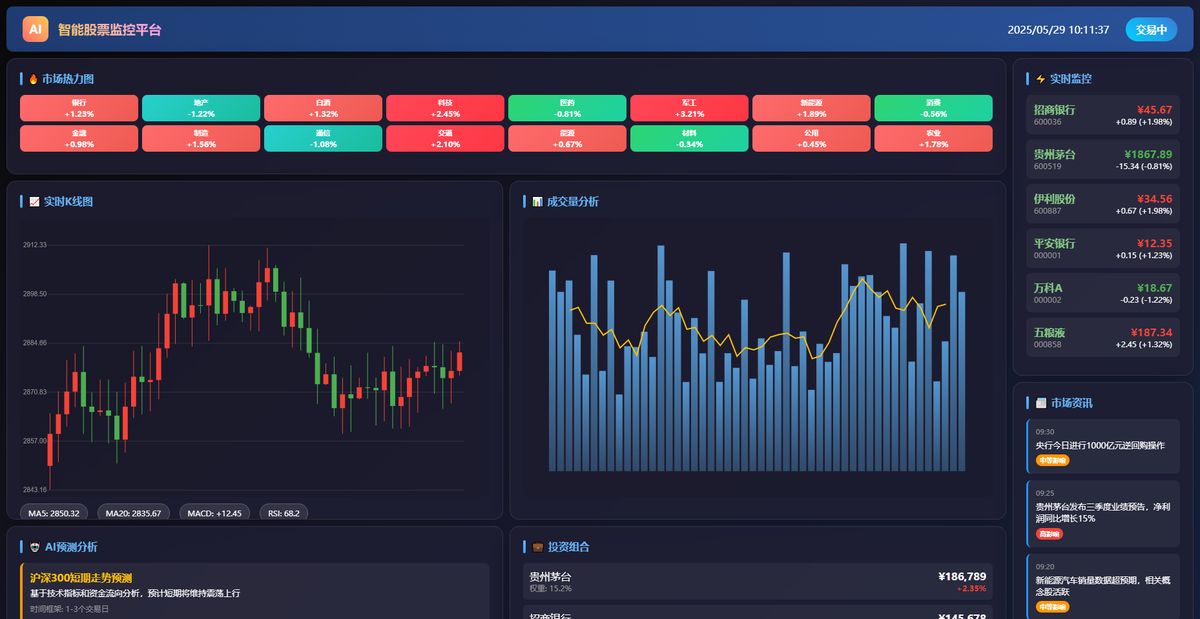1200x619 pixels.
Task: Toggle the MA5 indicator chip
Action: coord(52,511)
